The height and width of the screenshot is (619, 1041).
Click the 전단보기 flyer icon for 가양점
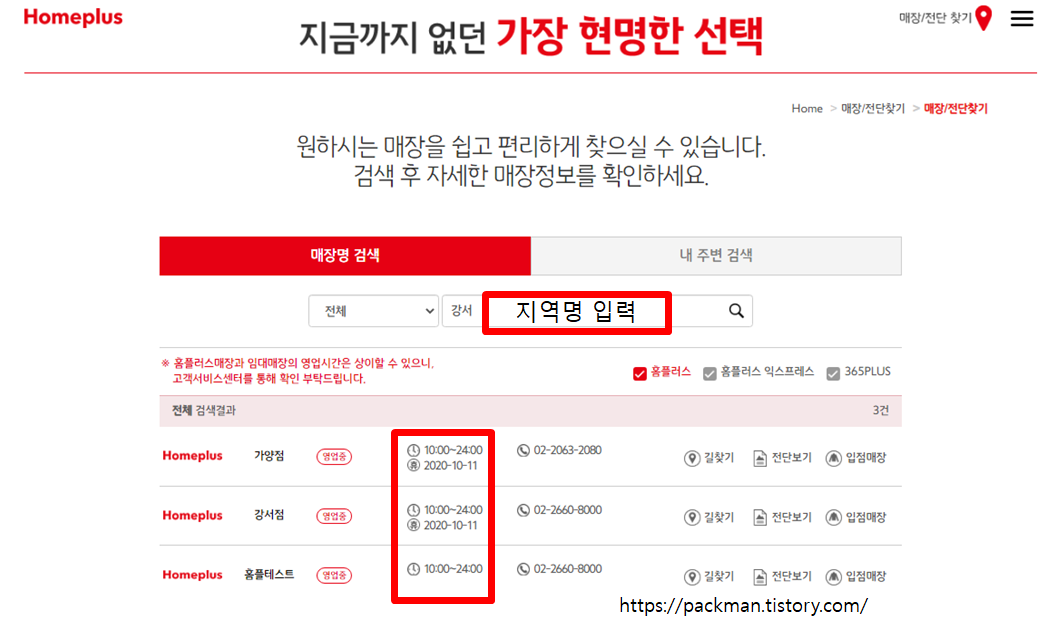coord(760,458)
